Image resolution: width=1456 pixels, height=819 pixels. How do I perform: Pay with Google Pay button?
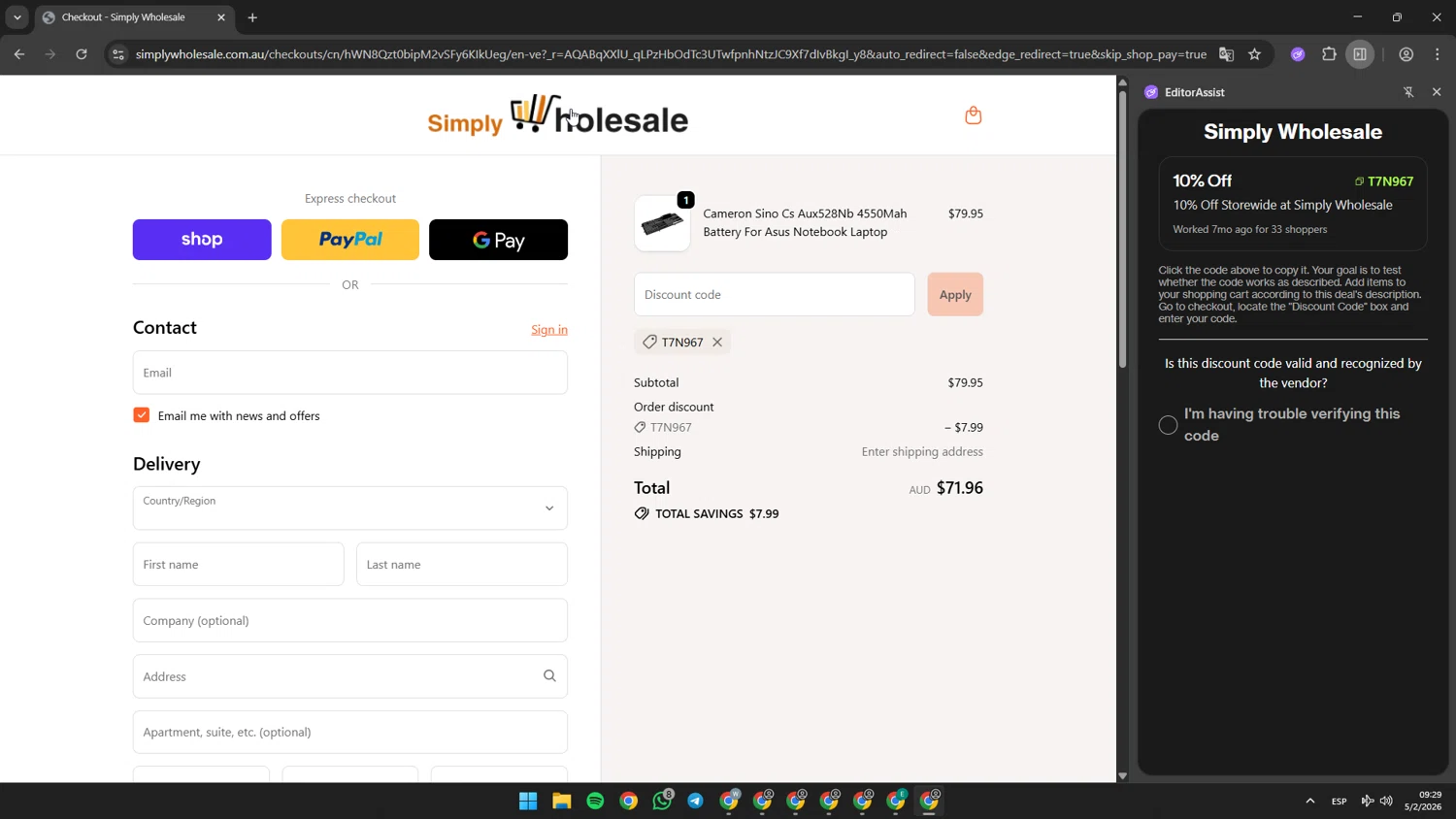click(x=499, y=240)
